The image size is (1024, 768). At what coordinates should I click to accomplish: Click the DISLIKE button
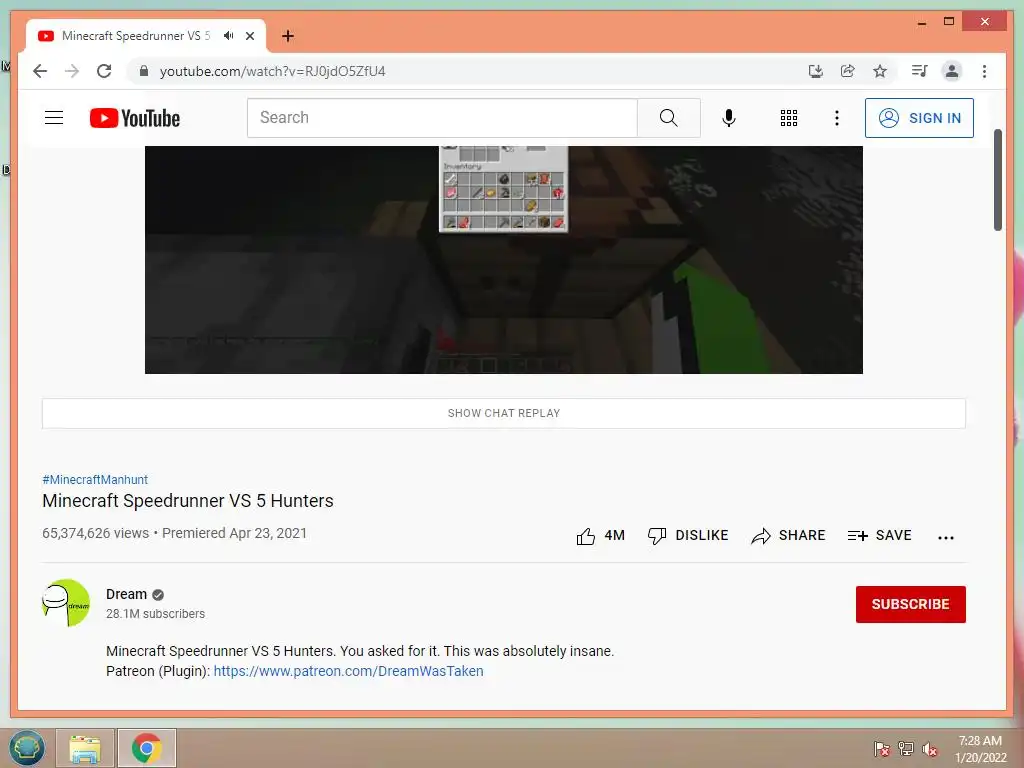(x=688, y=536)
